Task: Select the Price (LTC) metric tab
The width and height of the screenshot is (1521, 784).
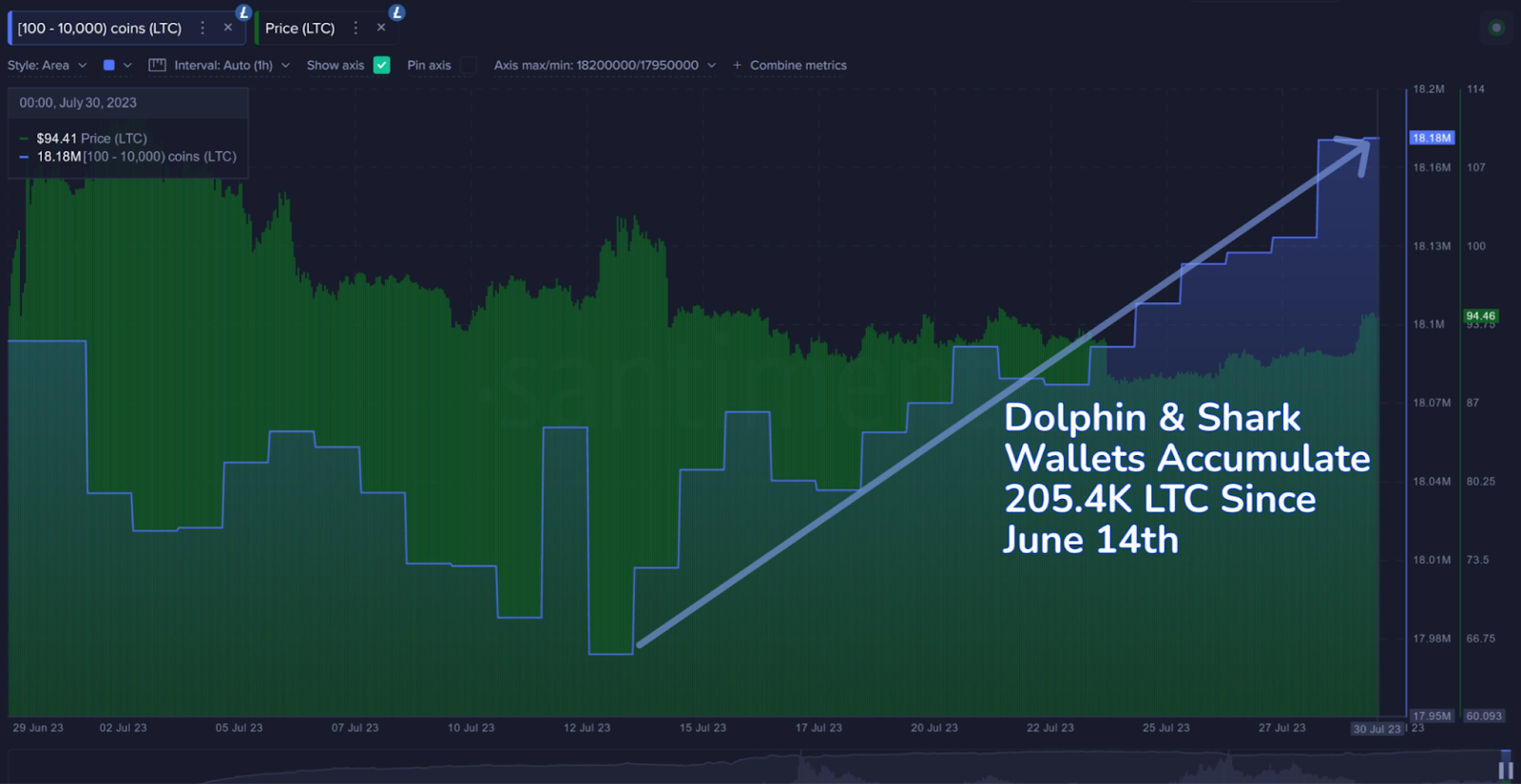Action: pyautogui.click(x=300, y=29)
